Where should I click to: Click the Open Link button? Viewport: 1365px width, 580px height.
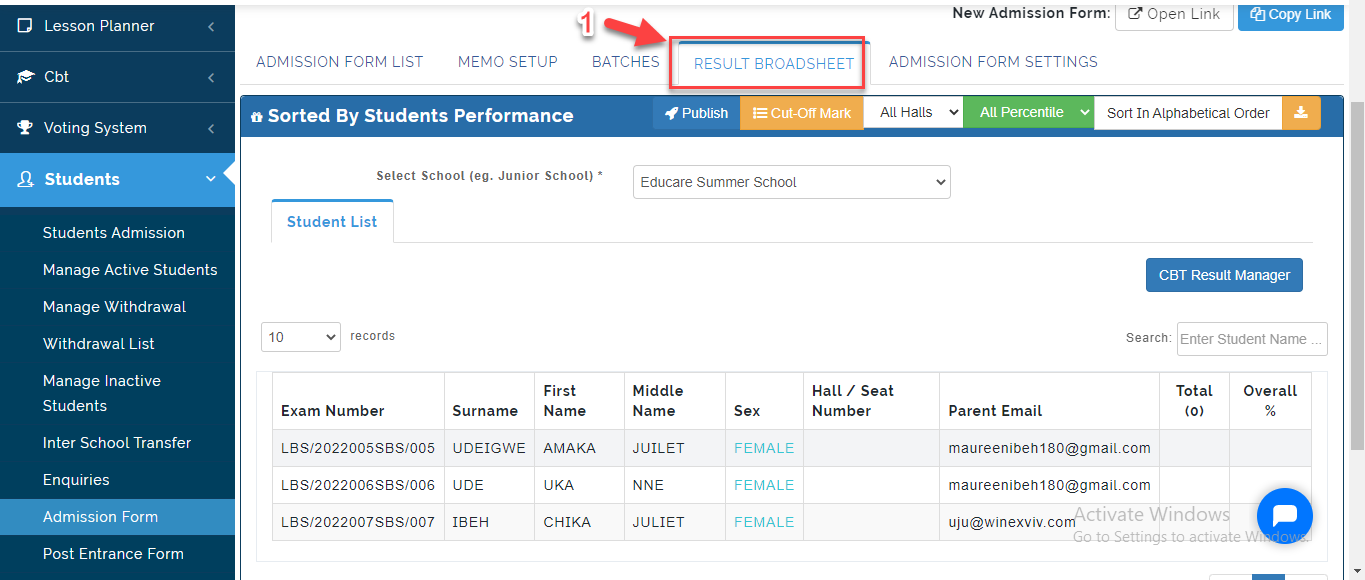1174,14
